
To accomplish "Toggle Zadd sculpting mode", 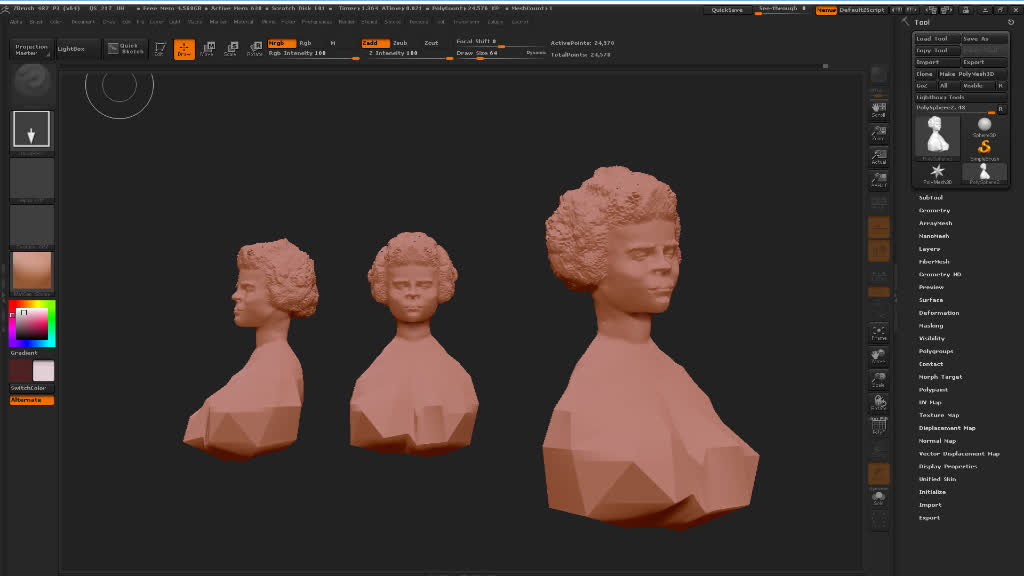I will 374,43.
